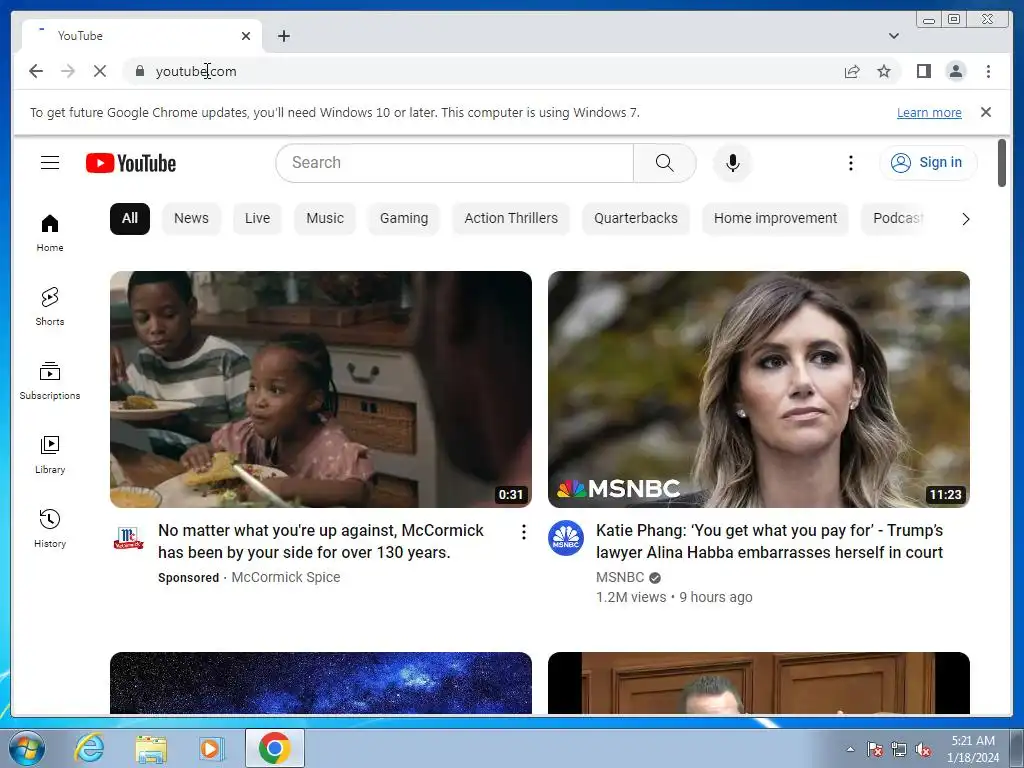Select the Gaming filter chip
The height and width of the screenshot is (768, 1024).
(404, 219)
